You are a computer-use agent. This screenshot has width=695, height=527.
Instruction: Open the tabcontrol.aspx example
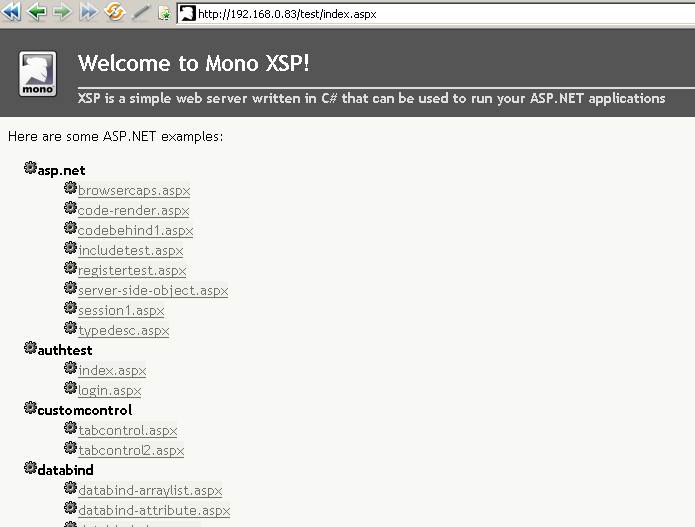128,430
